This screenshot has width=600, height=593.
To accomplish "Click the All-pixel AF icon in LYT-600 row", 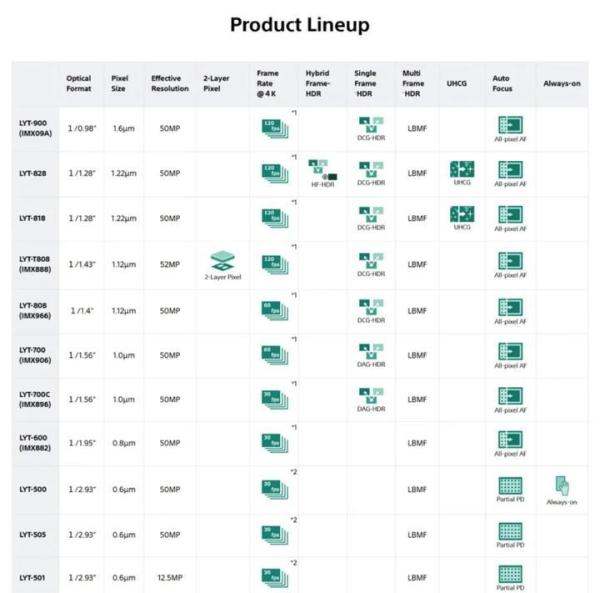I will point(510,439).
